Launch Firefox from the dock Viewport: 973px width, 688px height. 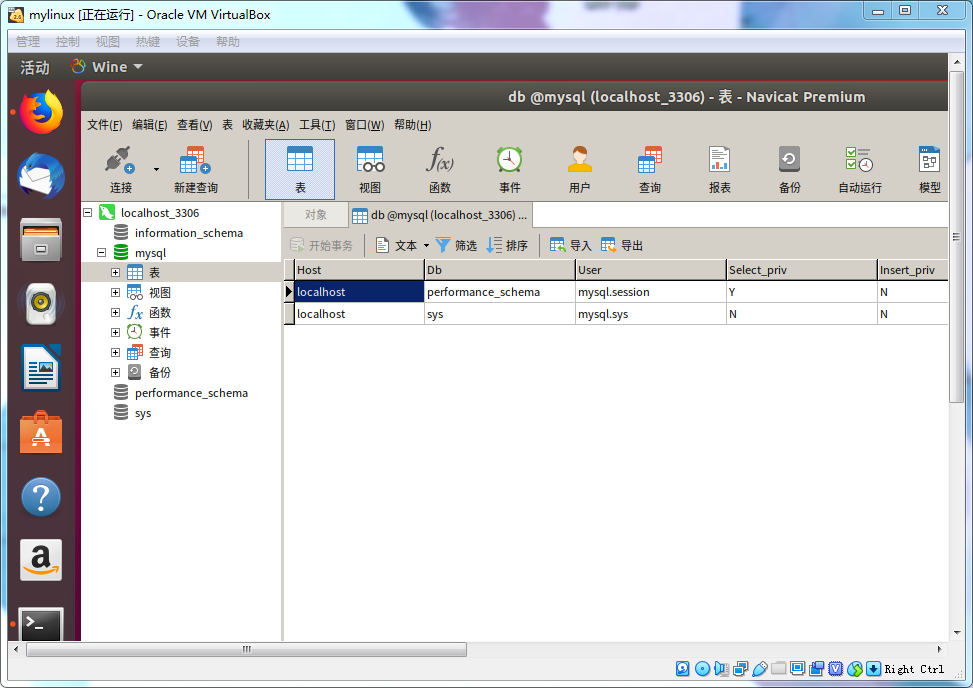click(41, 112)
